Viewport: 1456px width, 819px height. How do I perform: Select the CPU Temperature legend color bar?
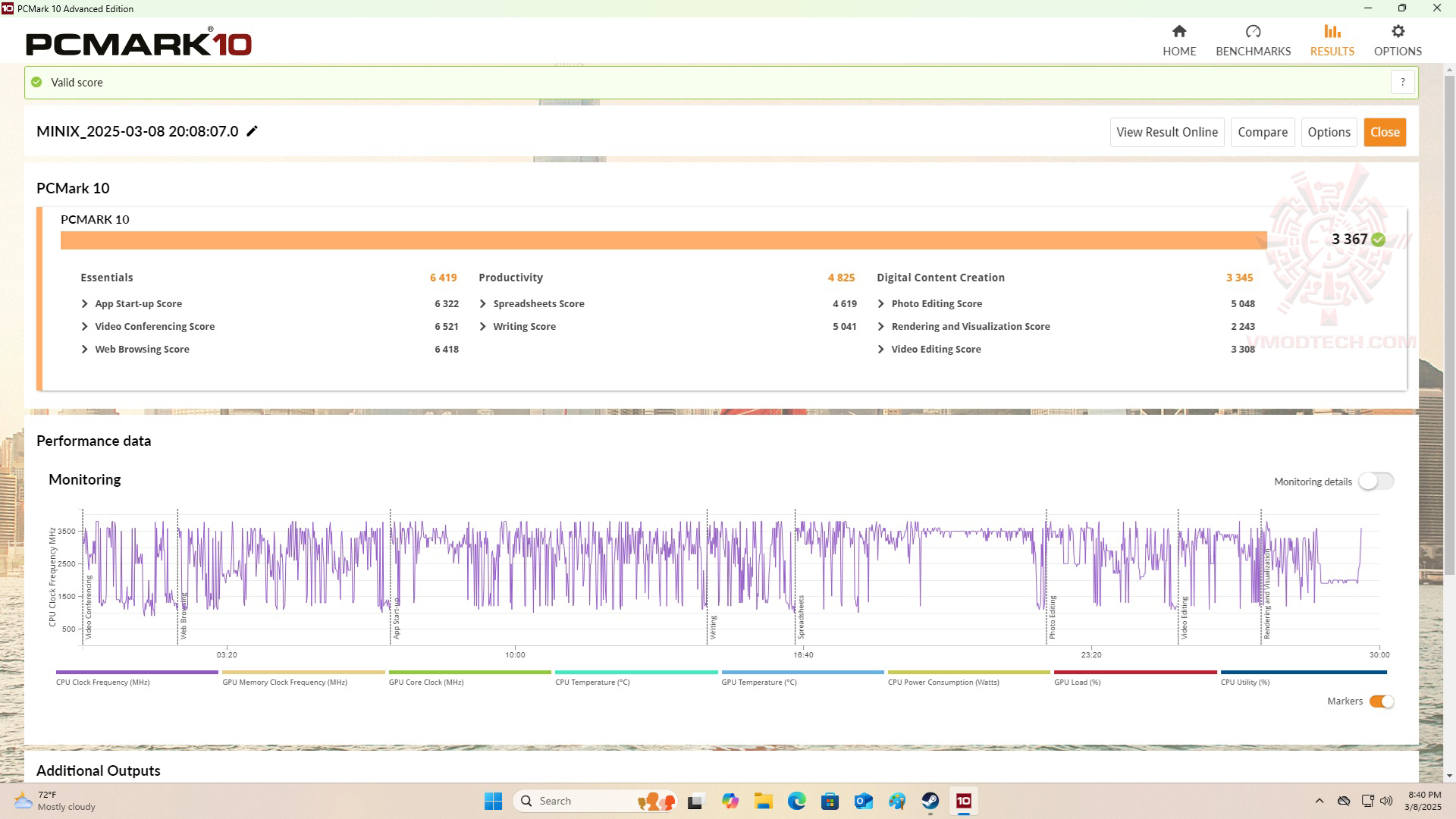(635, 672)
